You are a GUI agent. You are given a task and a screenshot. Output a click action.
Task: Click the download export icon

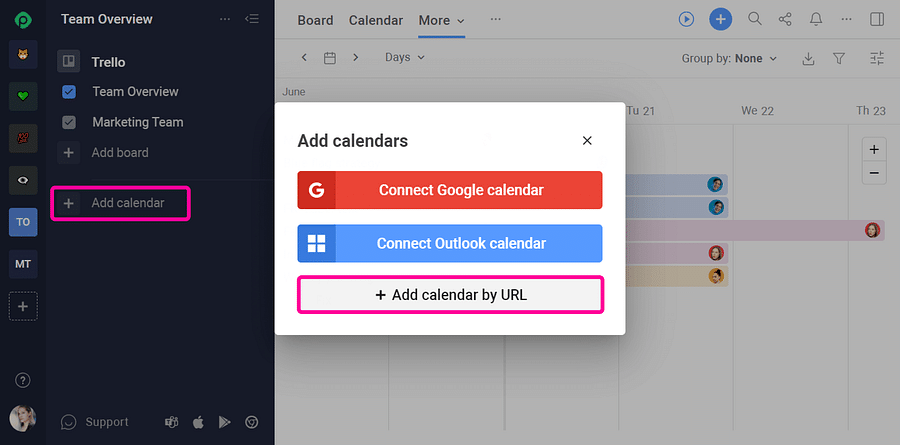tap(808, 59)
